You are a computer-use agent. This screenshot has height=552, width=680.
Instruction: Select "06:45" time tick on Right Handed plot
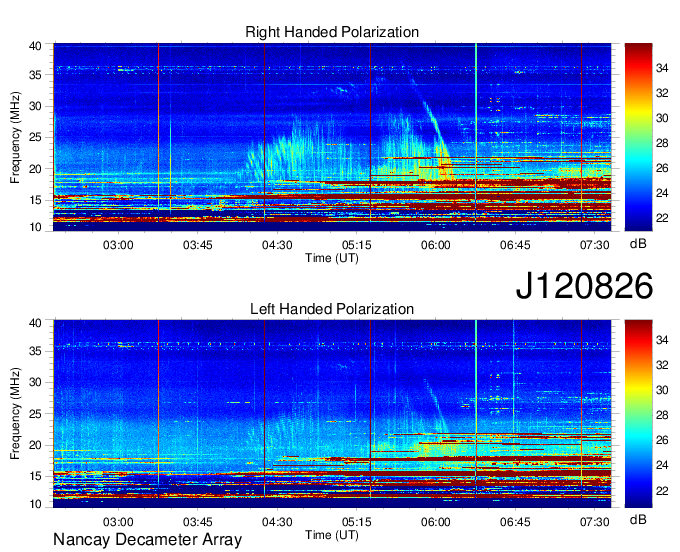coord(515,245)
